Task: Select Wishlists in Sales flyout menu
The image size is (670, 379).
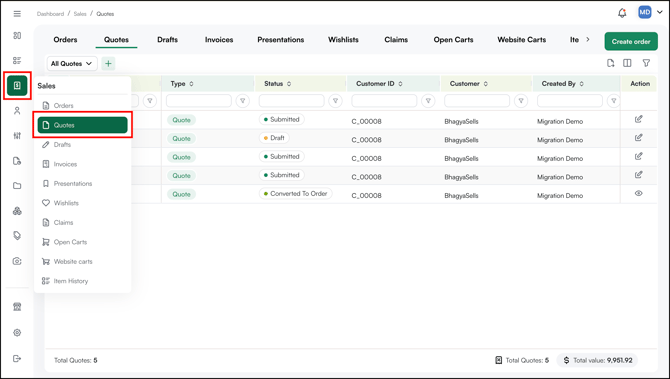Action: (82, 203)
